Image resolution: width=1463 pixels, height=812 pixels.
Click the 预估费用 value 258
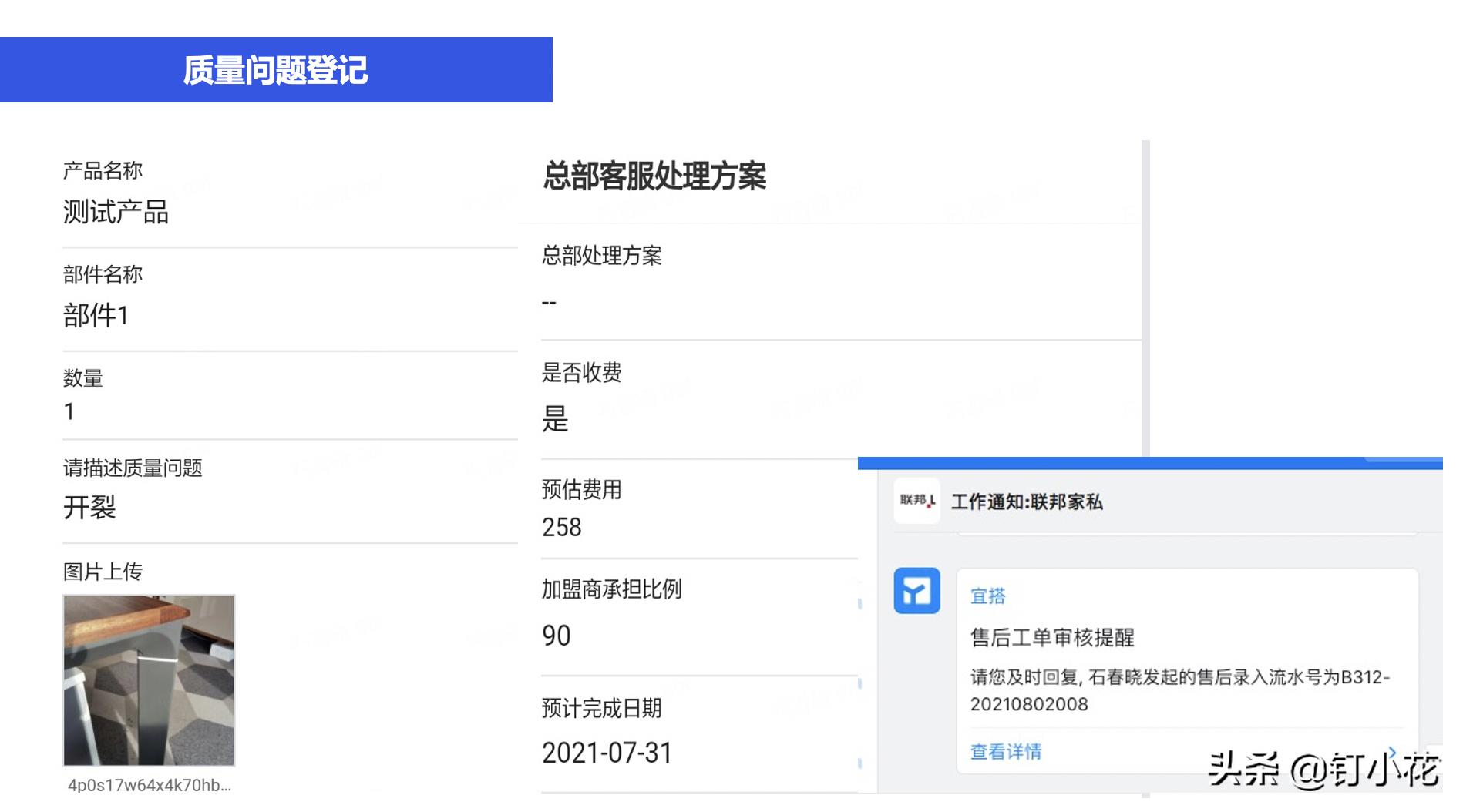click(560, 528)
